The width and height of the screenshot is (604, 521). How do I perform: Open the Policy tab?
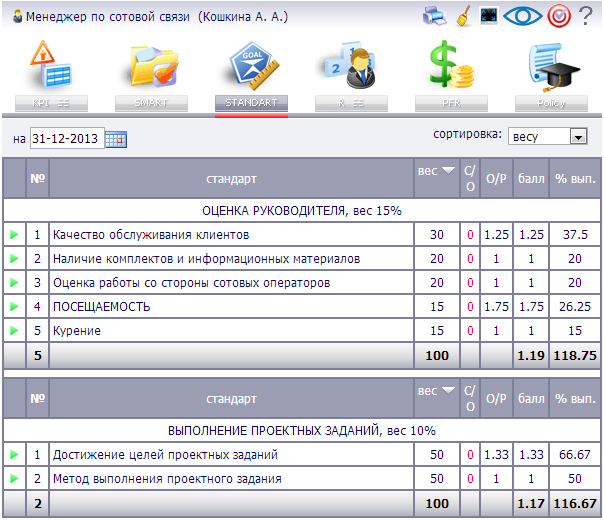click(551, 103)
